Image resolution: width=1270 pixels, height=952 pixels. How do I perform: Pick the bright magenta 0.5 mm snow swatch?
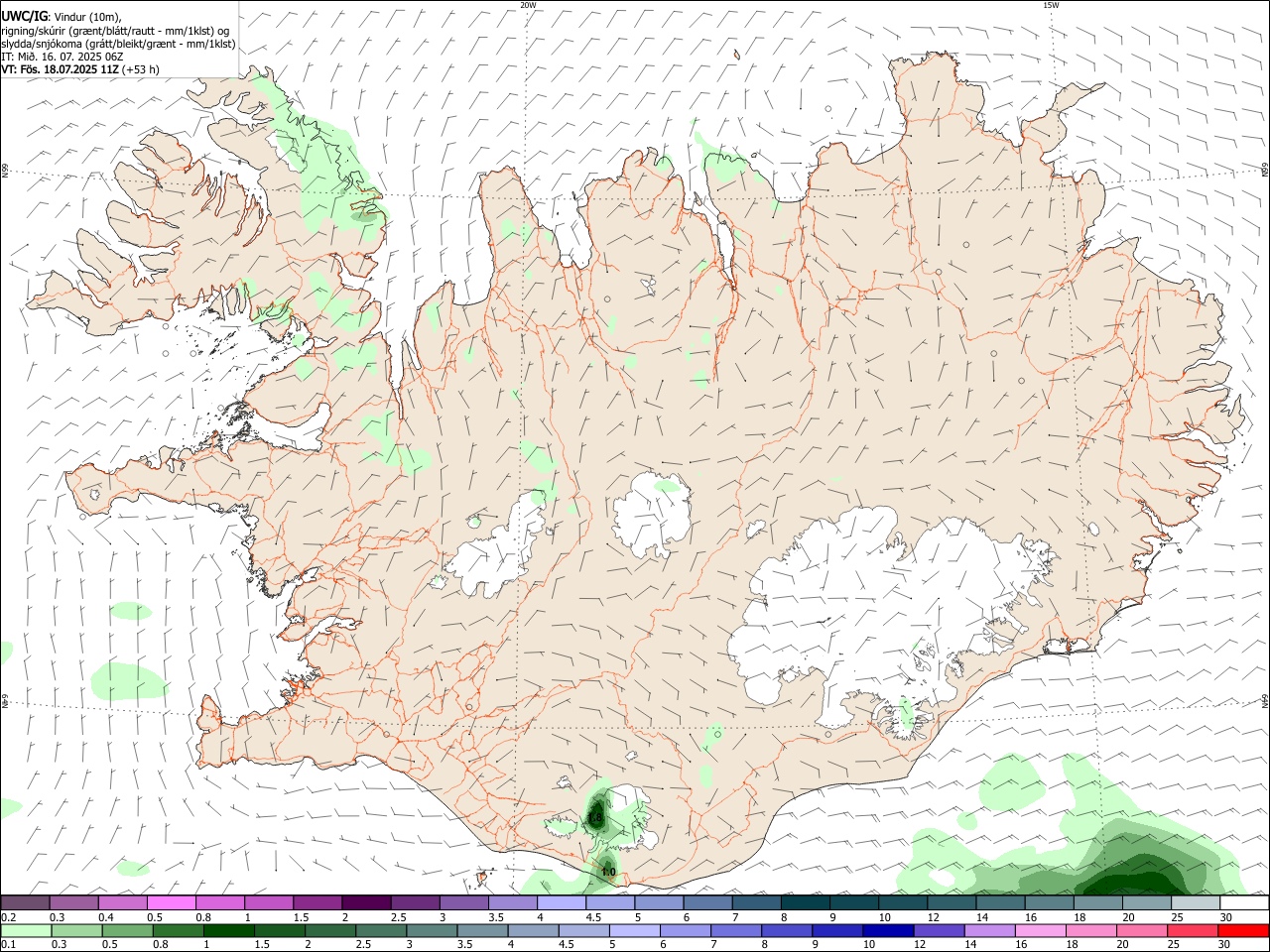point(172,902)
